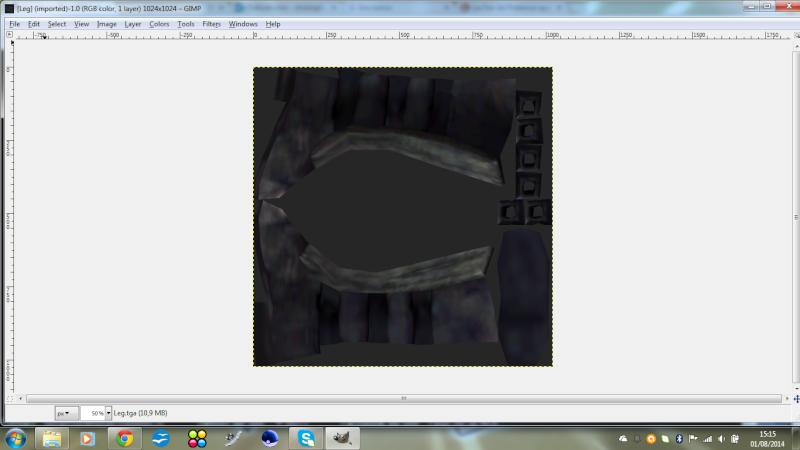Click the GIMP window icon in title bar

point(9,8)
